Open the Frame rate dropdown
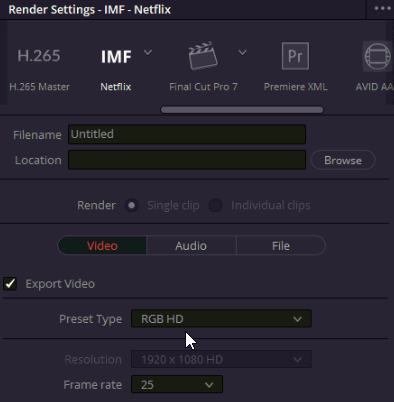This screenshot has height=402, width=394. click(x=177, y=384)
